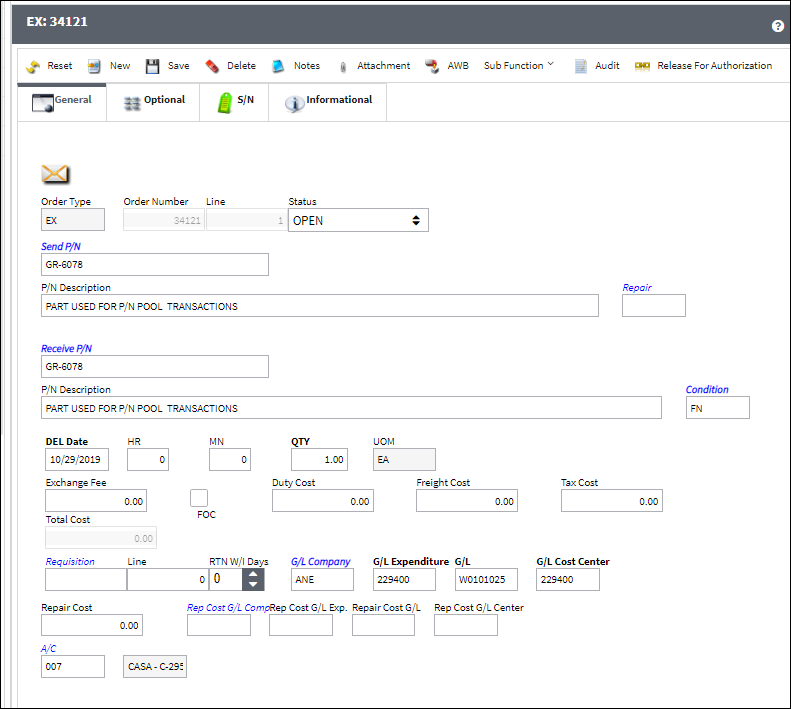The width and height of the screenshot is (791, 709).
Task: Click the Receive P/N input field
Action: click(155, 366)
